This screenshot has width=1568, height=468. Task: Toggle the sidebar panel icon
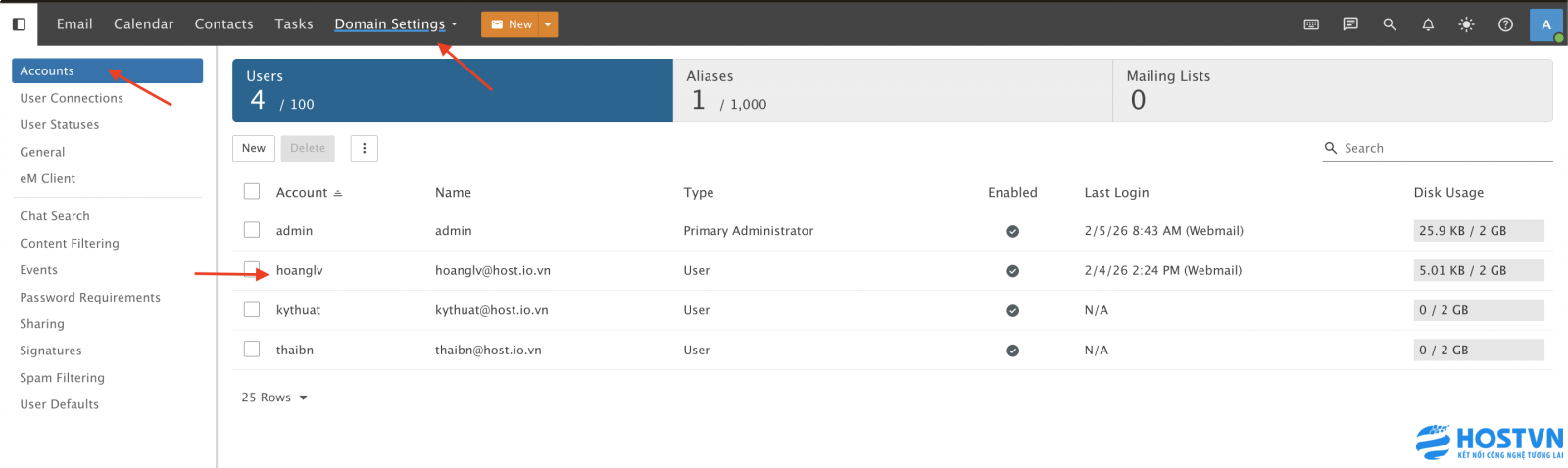[19, 24]
